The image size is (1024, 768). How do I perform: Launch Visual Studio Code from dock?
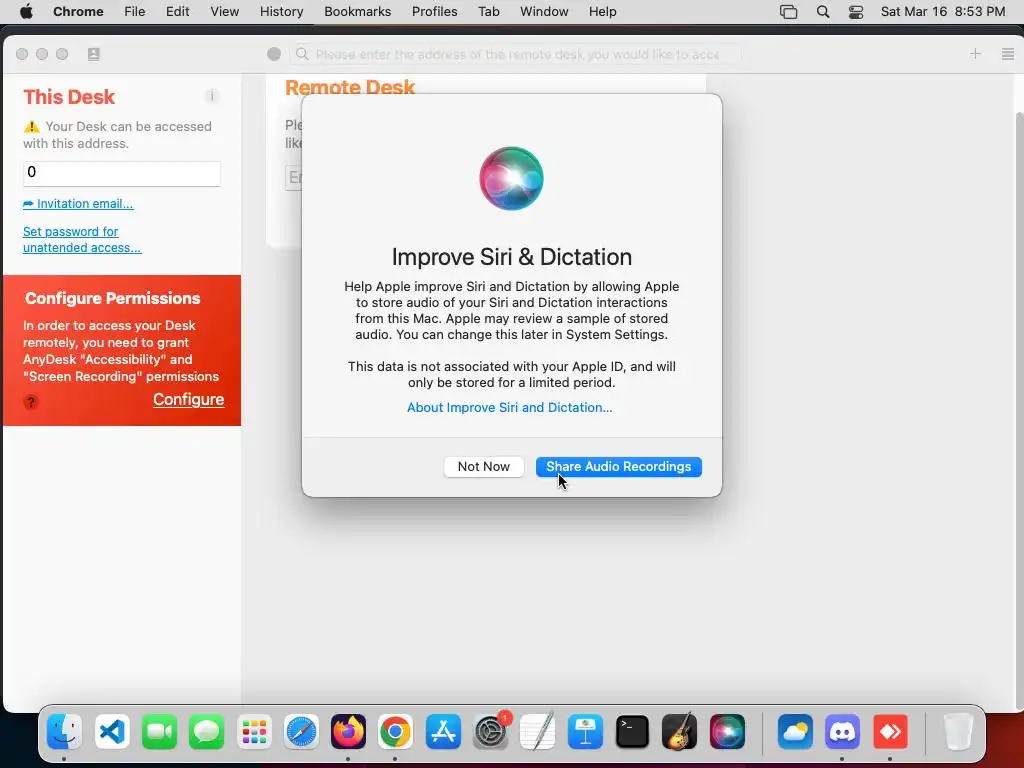pyautogui.click(x=112, y=731)
